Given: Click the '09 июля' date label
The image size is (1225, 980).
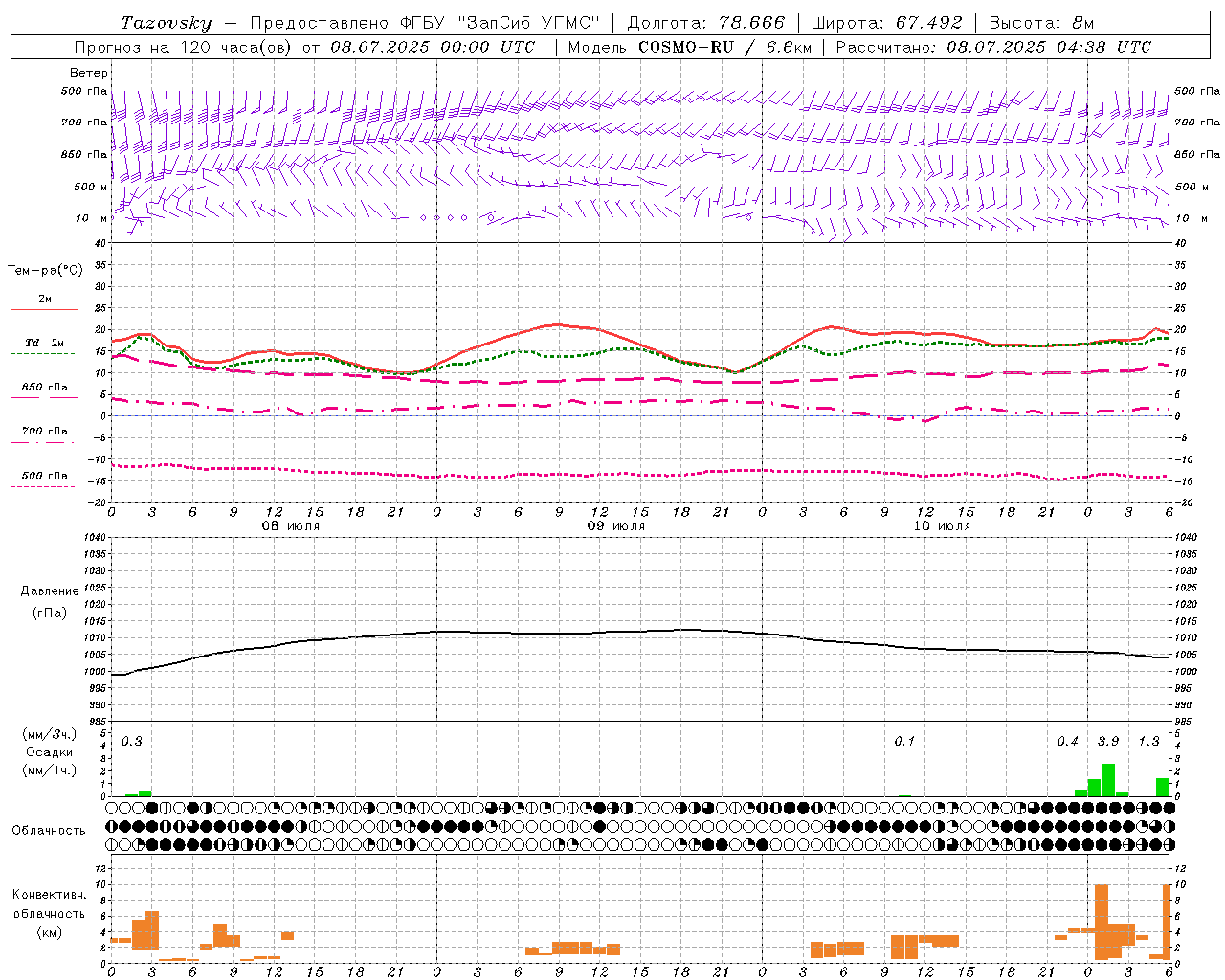Looking at the screenshot, I should click(x=615, y=526).
